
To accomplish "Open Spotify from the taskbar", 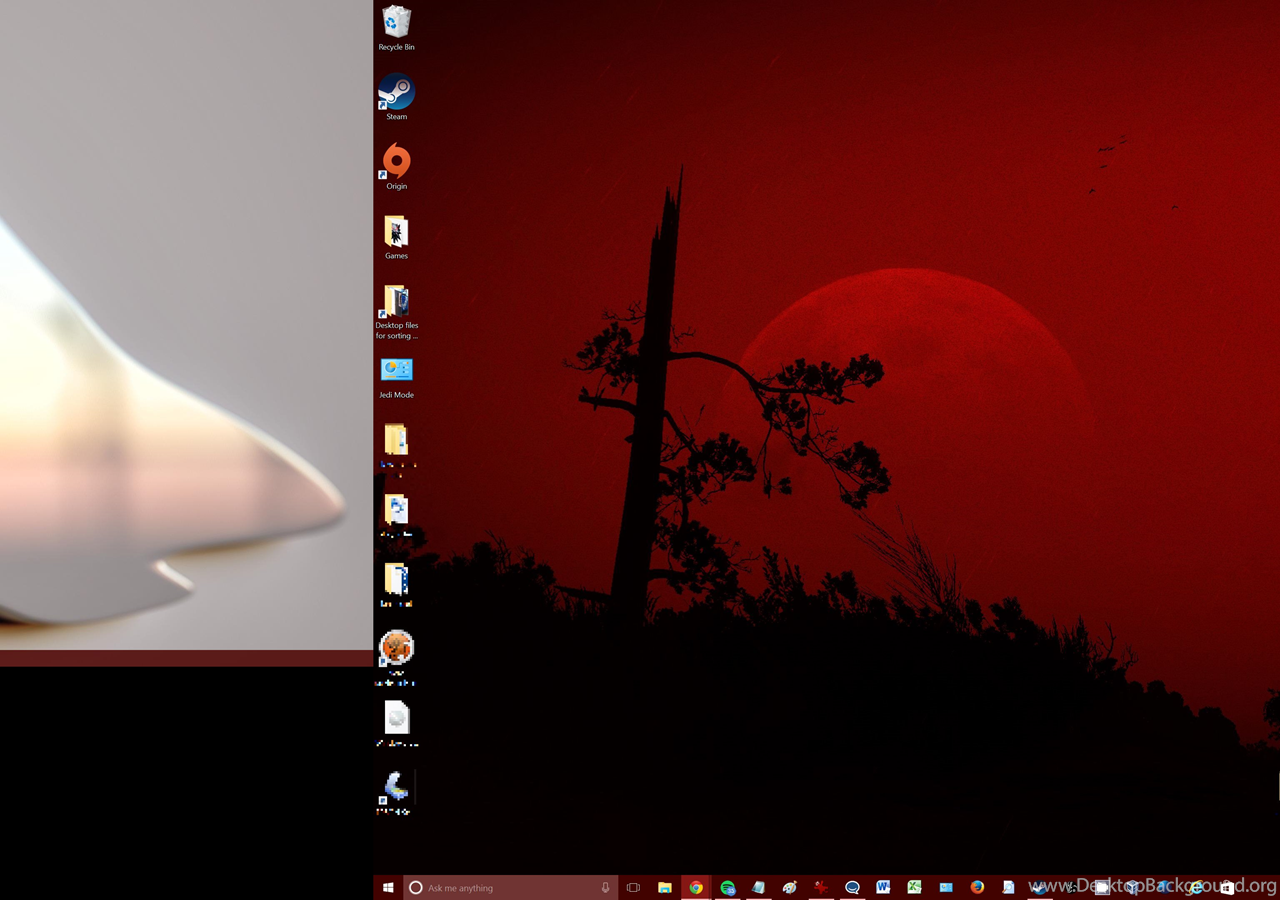I will pos(727,888).
